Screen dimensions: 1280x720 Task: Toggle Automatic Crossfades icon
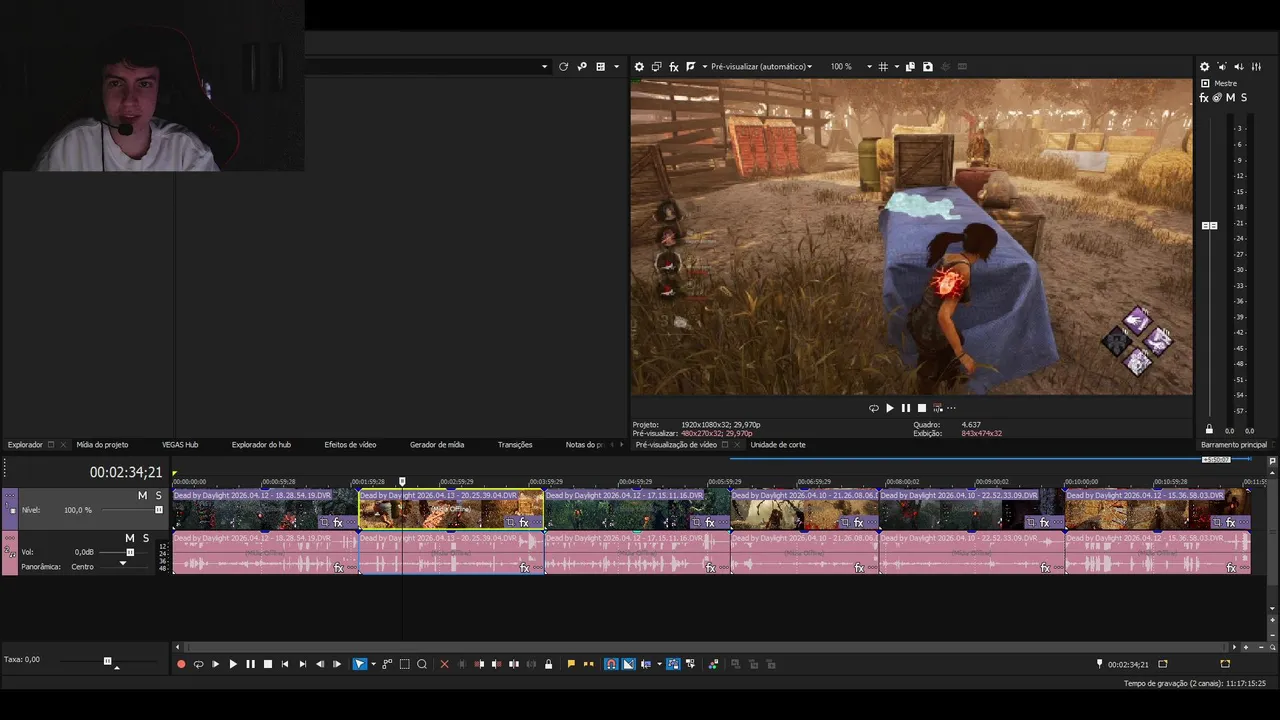coord(628,664)
